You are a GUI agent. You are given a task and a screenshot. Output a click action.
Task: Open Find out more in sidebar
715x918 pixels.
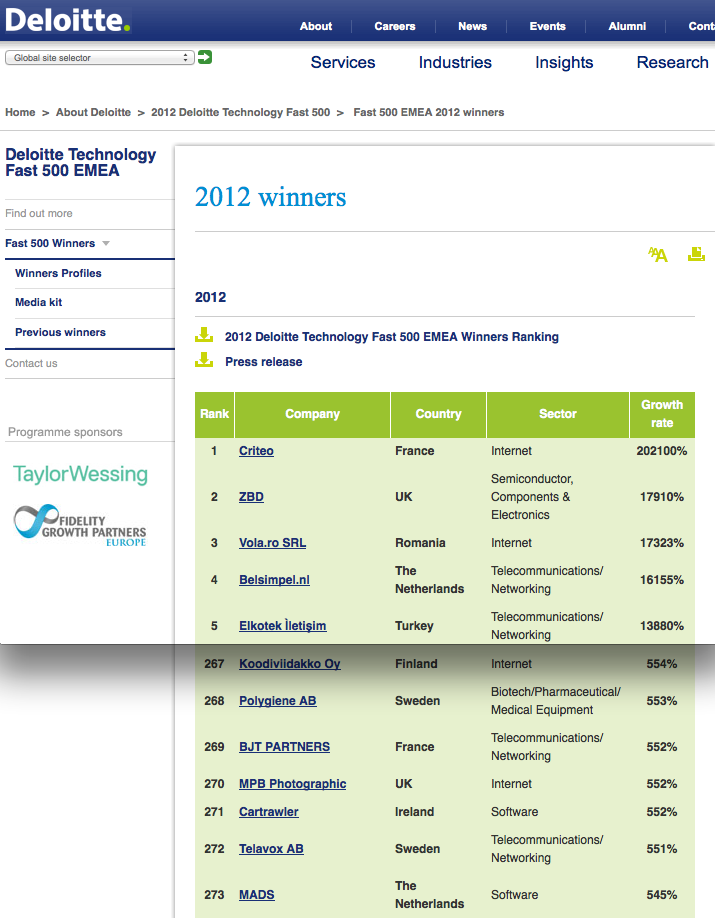39,213
